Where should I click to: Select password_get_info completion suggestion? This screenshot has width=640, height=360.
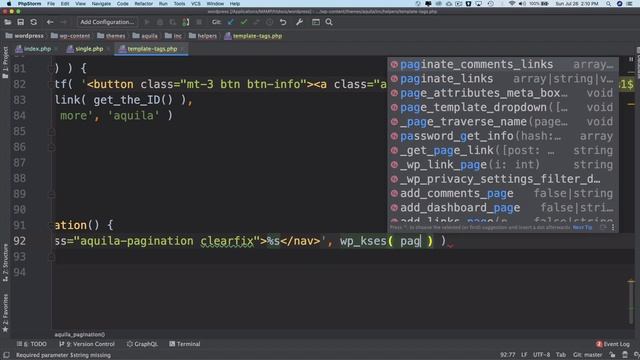[x=503, y=136]
